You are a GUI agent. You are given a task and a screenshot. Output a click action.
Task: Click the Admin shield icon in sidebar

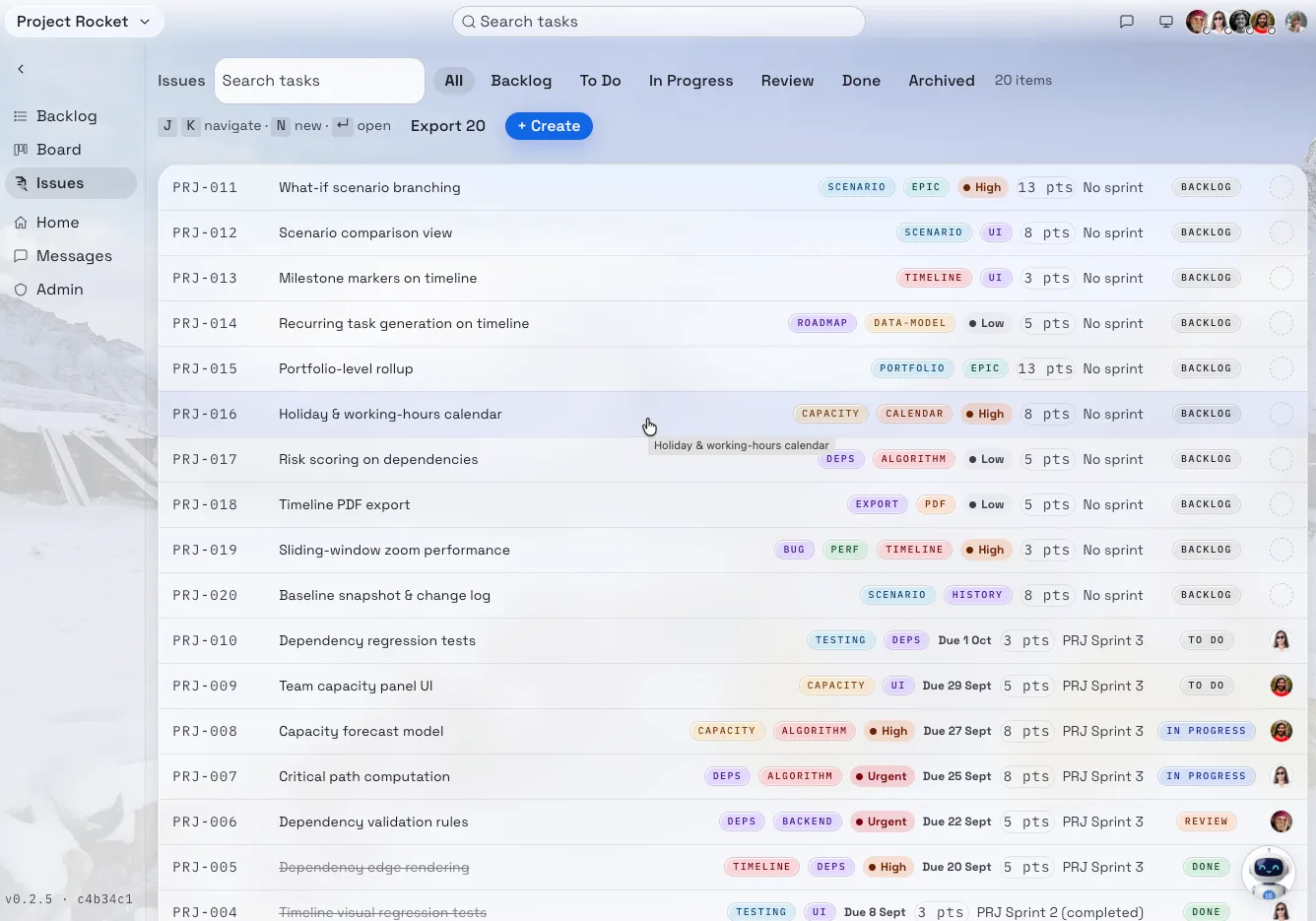21,290
